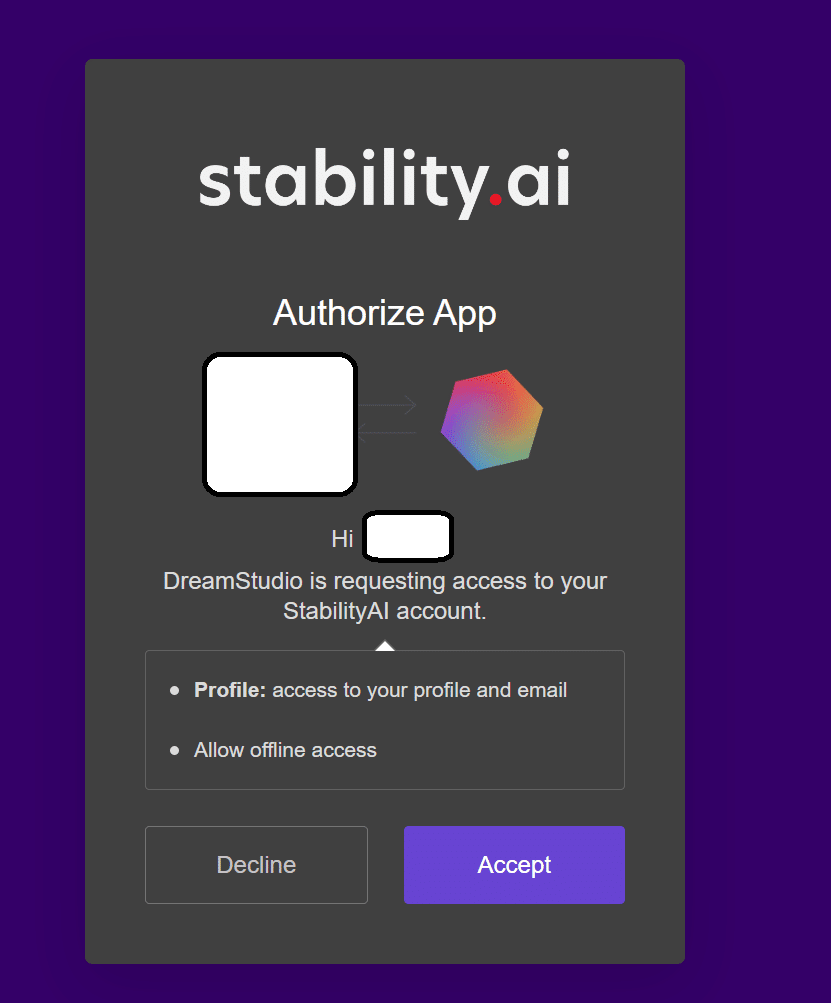The image size is (831, 1003).
Task: Click the bullet beside the Profile permission
Action: coord(175,690)
